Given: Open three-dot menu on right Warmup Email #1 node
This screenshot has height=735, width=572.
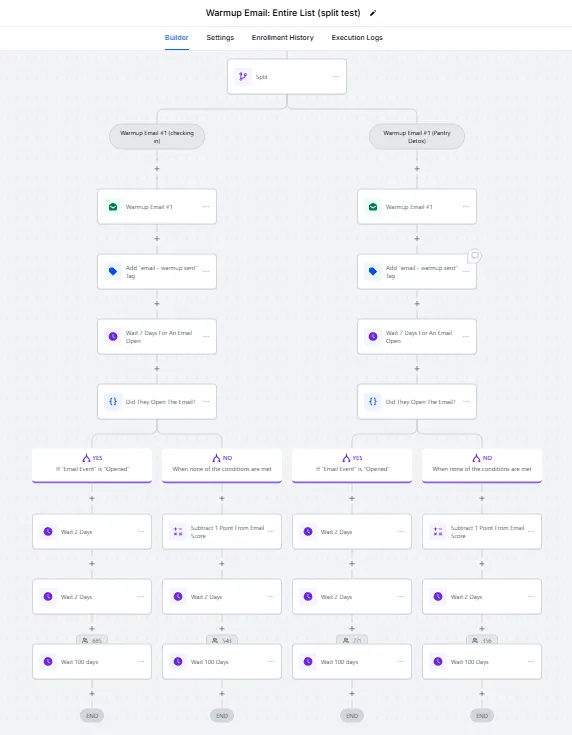Looking at the screenshot, I should pos(466,207).
